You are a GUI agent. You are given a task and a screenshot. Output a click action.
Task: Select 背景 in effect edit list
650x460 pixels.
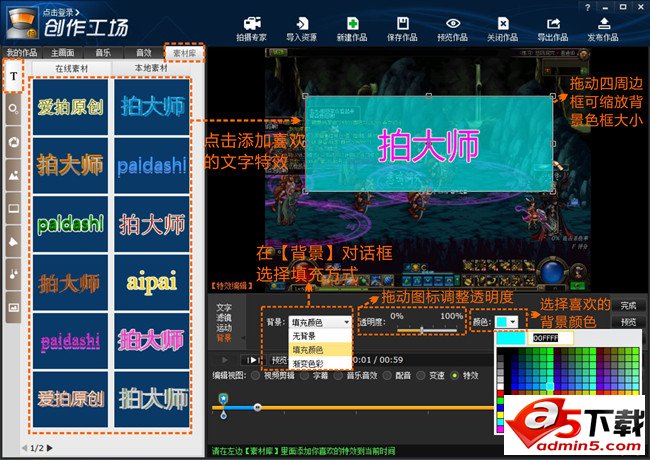tap(224, 338)
